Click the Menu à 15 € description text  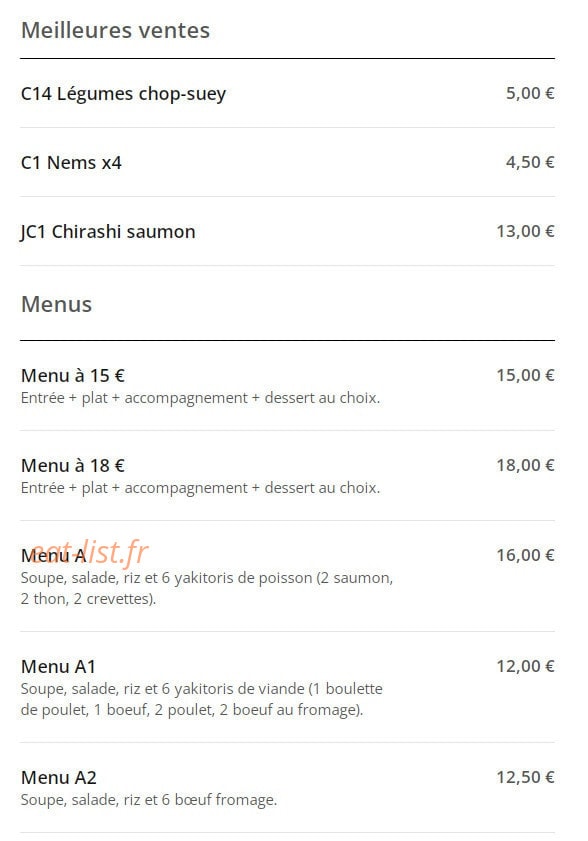tap(200, 398)
